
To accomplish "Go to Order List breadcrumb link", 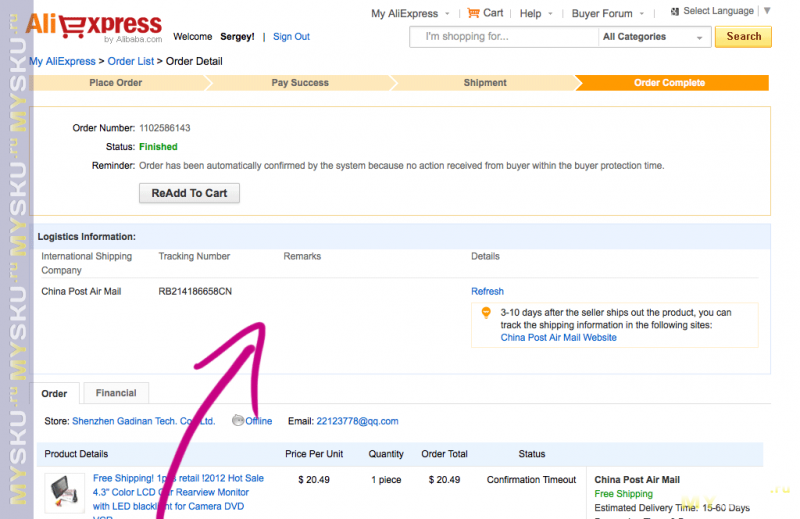I will coord(131,61).
